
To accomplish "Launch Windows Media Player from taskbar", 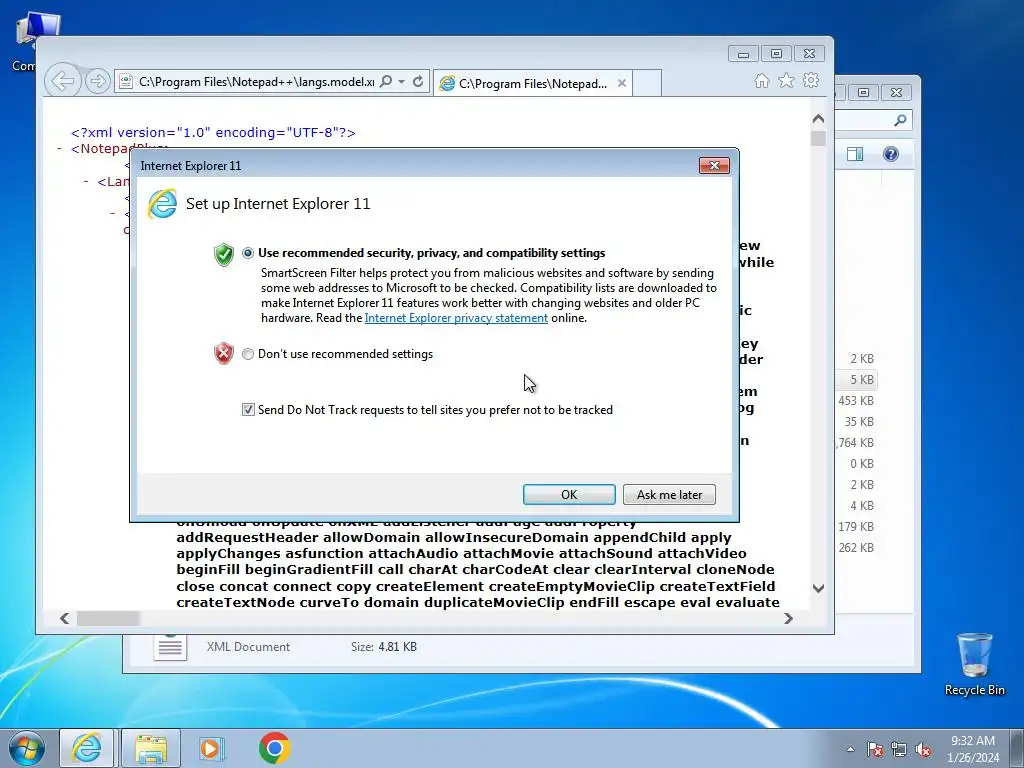I will click(x=211, y=748).
